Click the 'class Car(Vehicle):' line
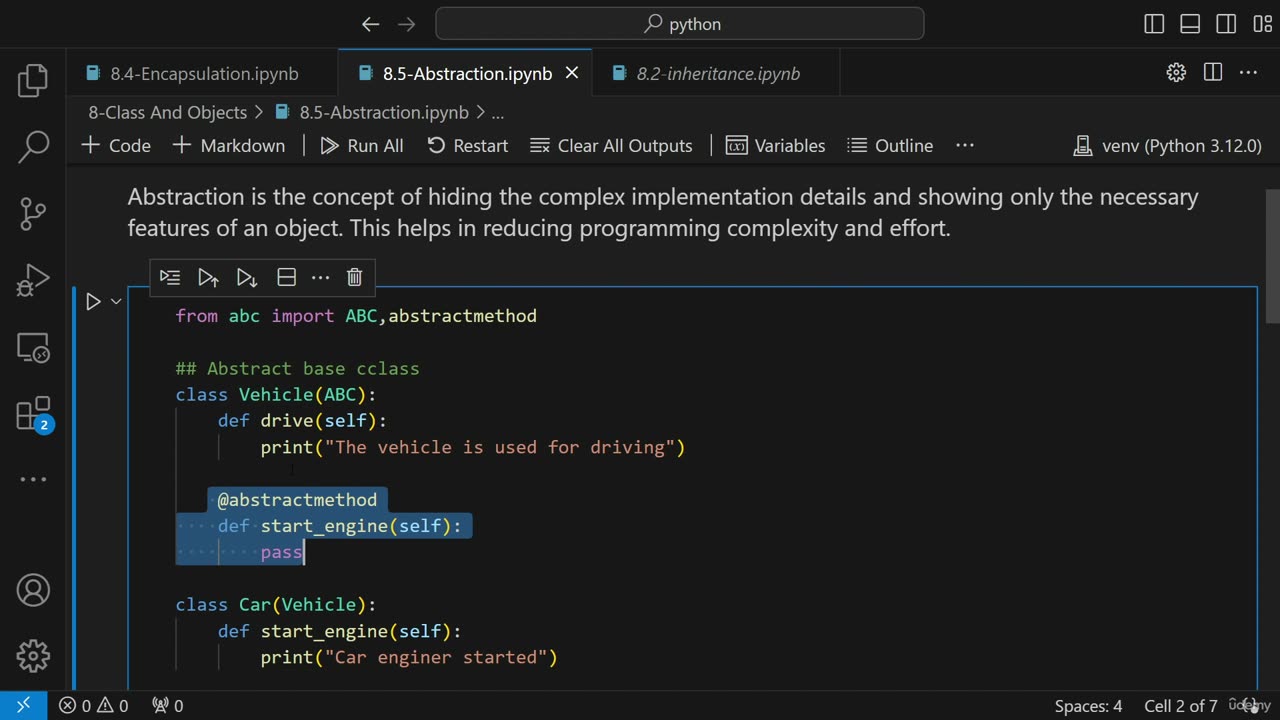Image resolution: width=1280 pixels, height=720 pixels. pyautogui.click(x=276, y=605)
